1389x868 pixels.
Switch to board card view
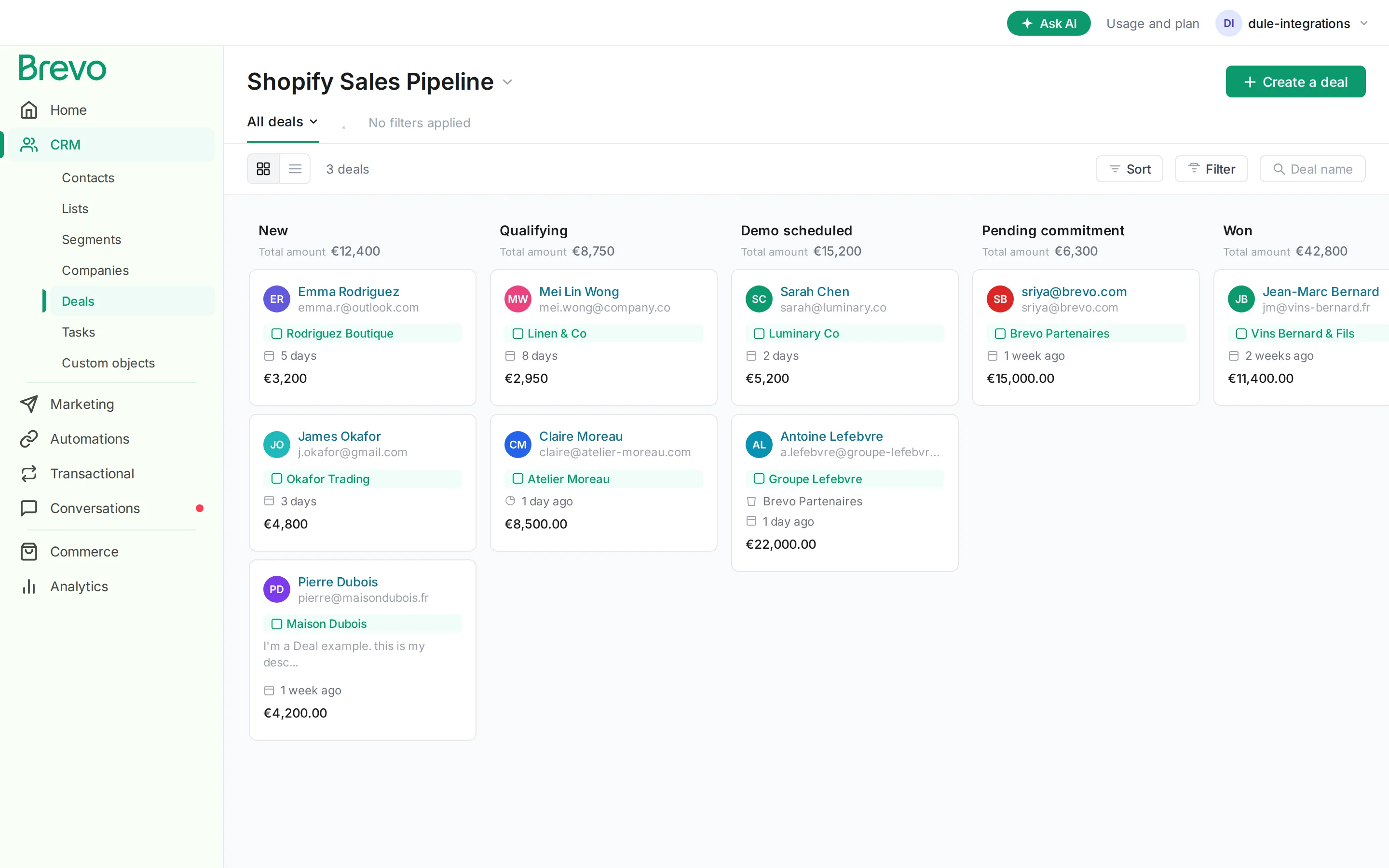(263, 169)
